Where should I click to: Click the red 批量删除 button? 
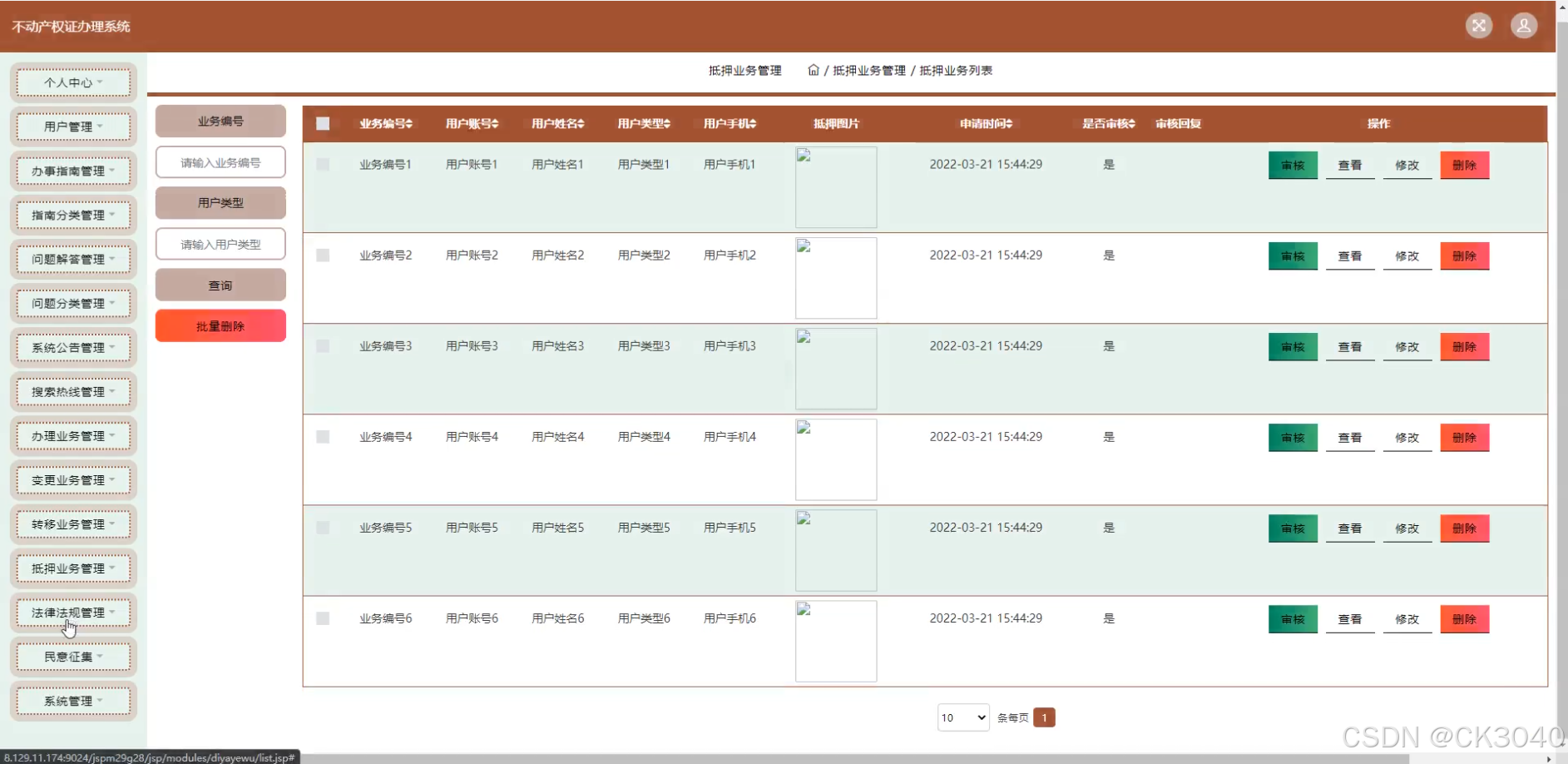220,325
